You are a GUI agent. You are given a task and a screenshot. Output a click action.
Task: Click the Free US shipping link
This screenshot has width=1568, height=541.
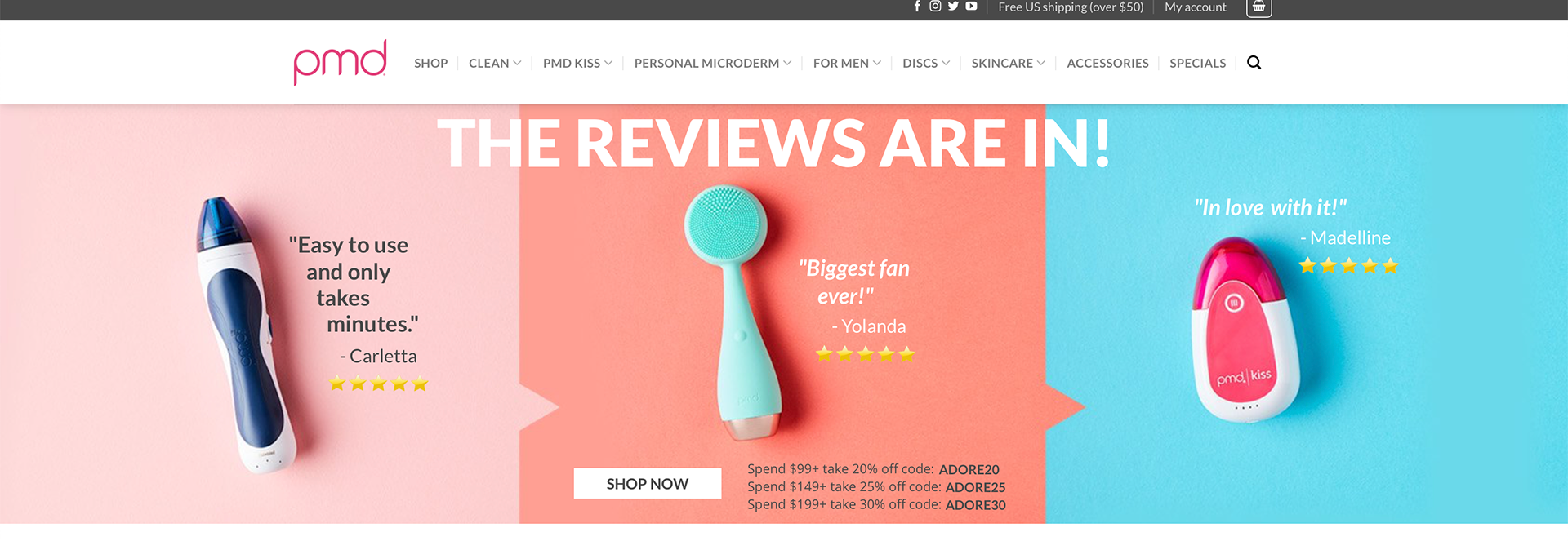pos(1071,7)
